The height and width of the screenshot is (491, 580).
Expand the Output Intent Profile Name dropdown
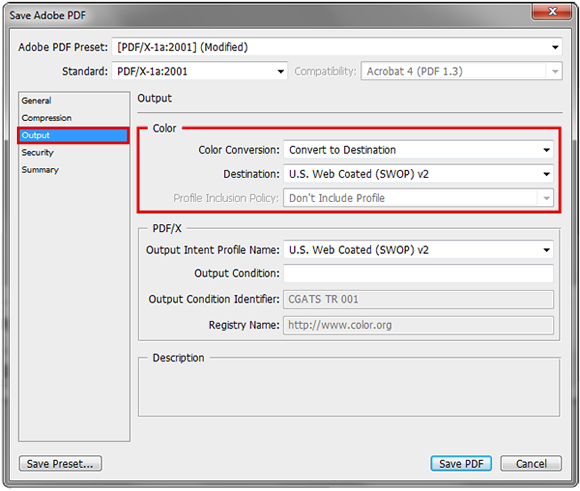418,250
